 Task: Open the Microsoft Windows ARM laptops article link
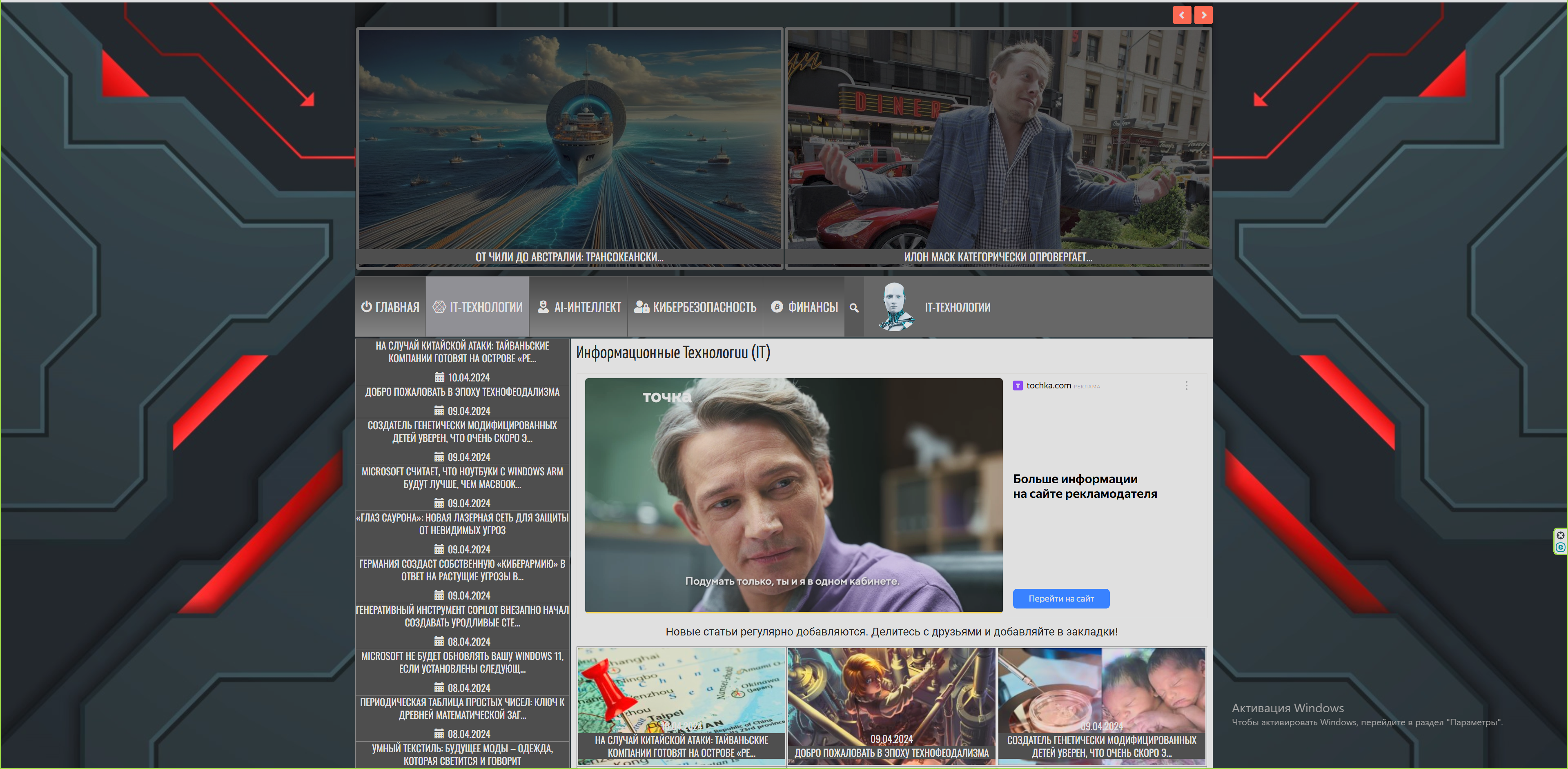click(462, 478)
